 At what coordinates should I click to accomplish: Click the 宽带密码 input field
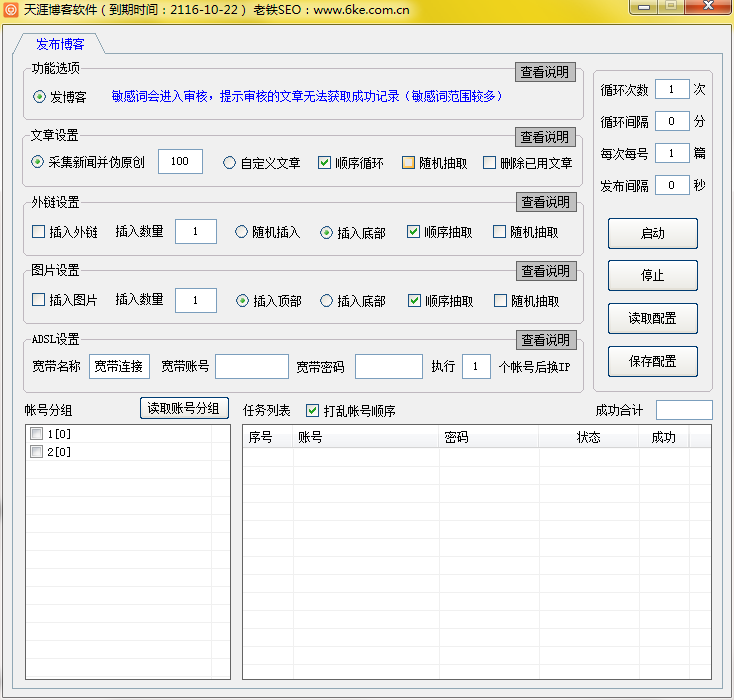(x=388, y=367)
